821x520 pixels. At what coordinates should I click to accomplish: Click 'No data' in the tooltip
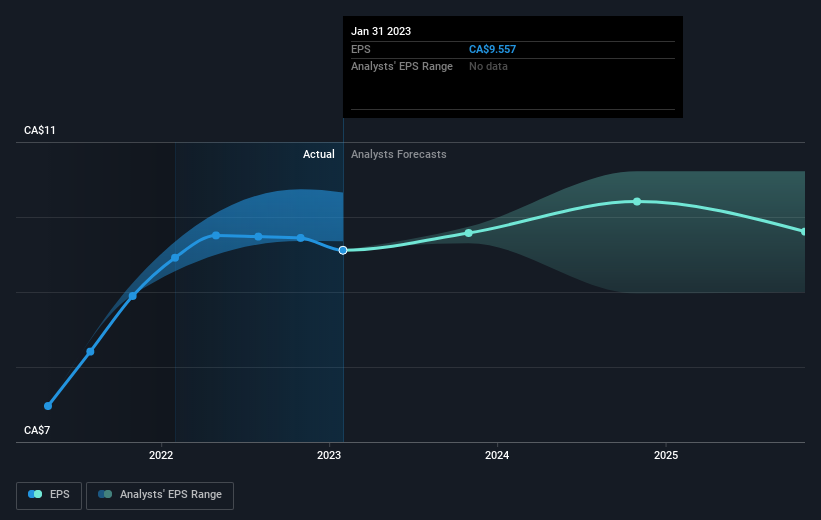pyautogui.click(x=488, y=67)
